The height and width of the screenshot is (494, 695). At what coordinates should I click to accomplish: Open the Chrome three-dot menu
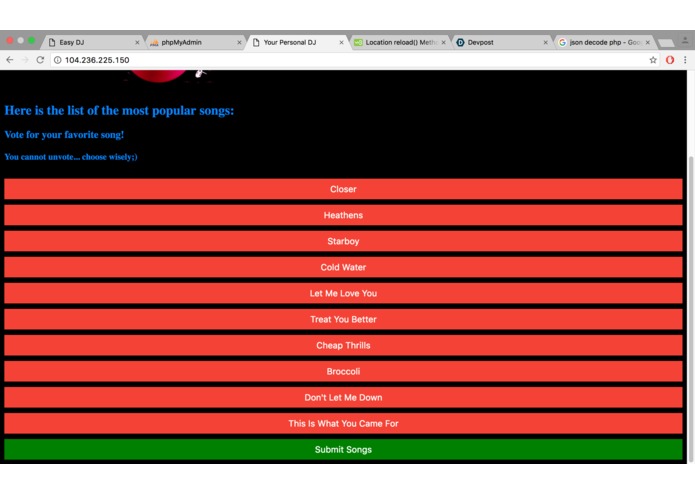coord(685,60)
